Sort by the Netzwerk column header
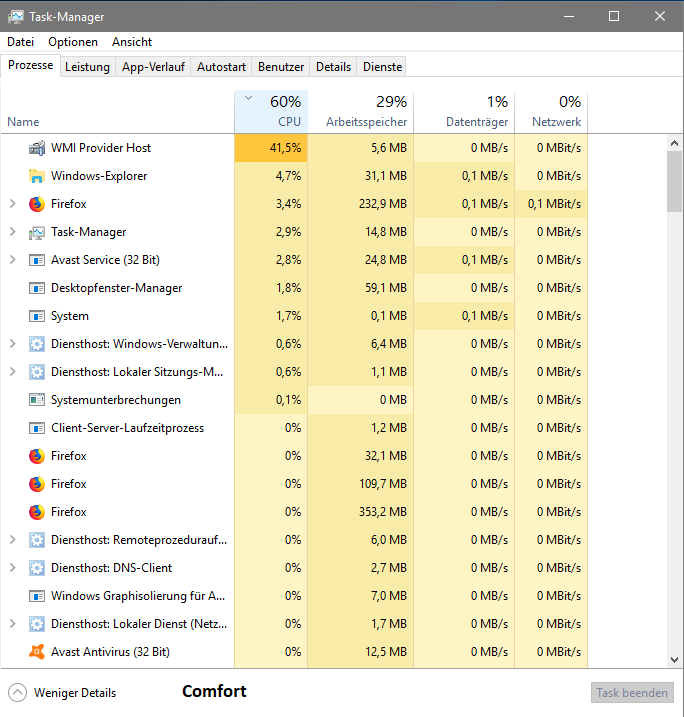This screenshot has height=717, width=684. point(551,112)
